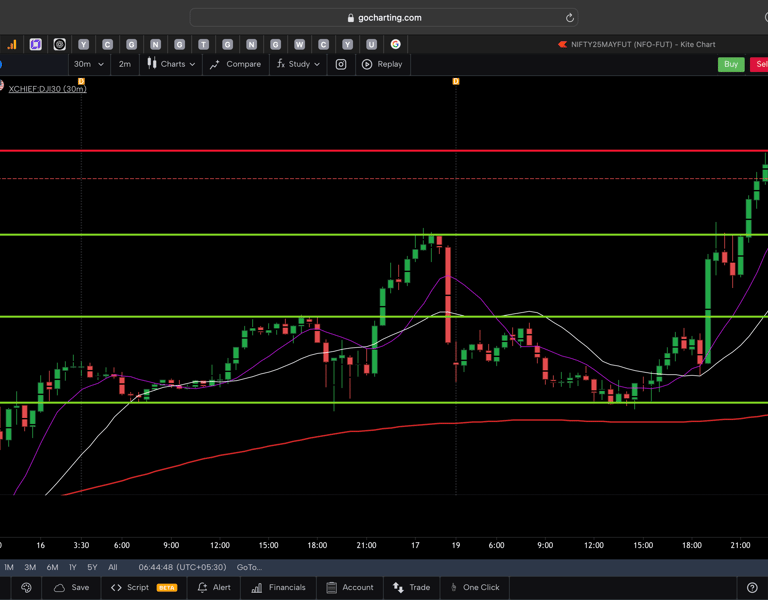This screenshot has height=600, width=768.
Task: Open the Financials panel
Action: [278, 588]
